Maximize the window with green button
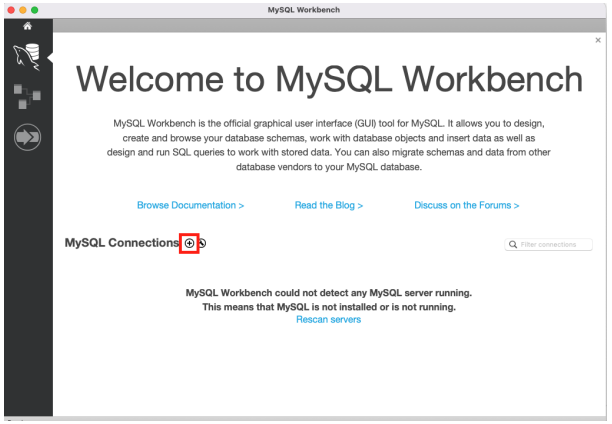612x424 pixels. point(35,10)
